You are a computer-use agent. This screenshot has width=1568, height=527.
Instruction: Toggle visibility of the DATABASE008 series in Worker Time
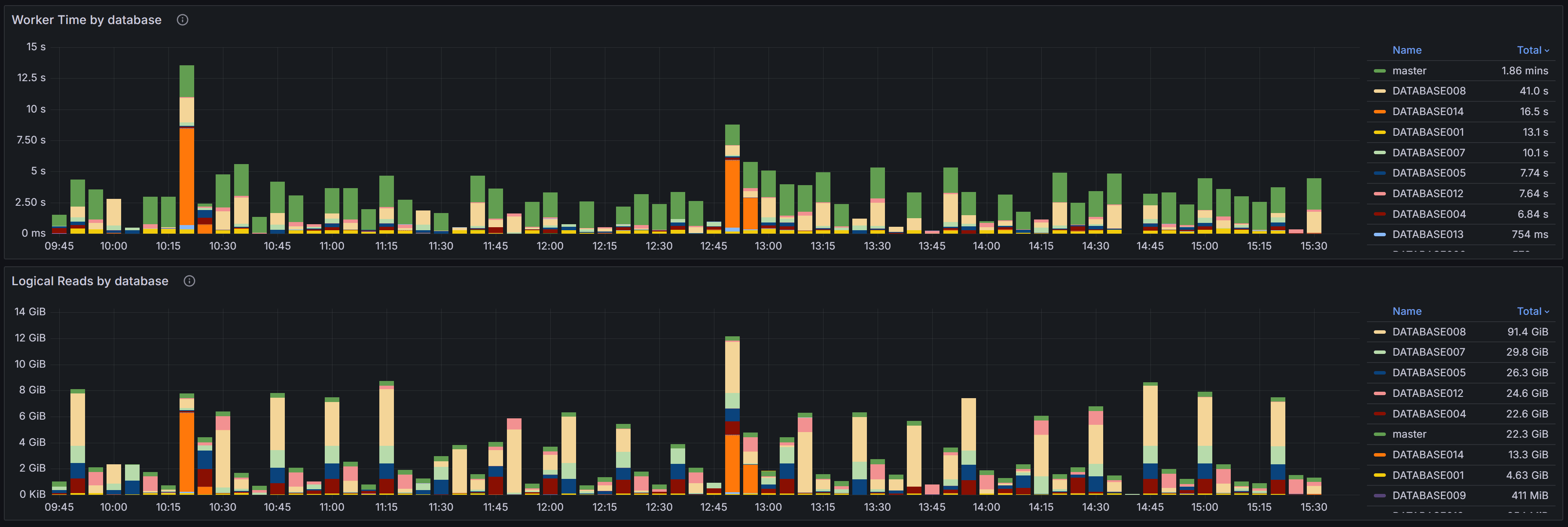(x=1429, y=91)
